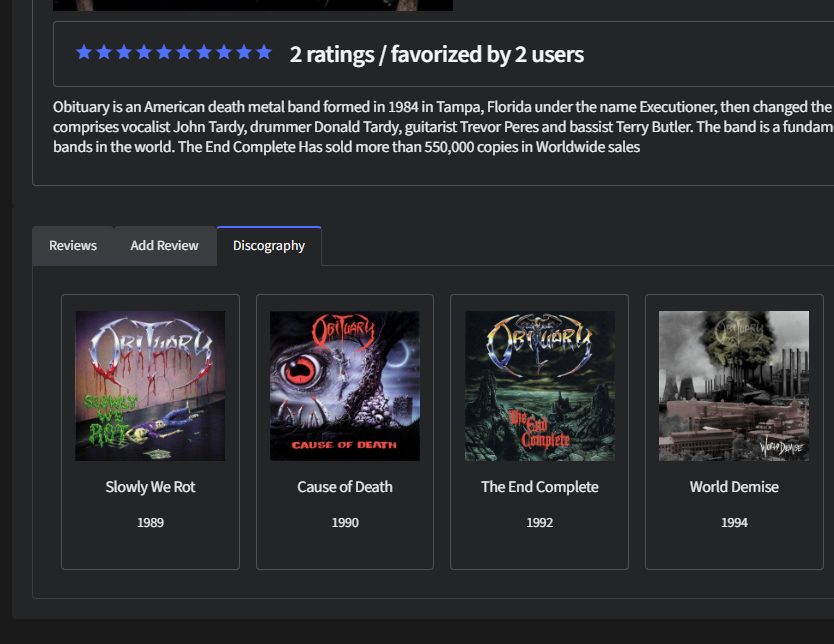Open The End Complete album cover
834x644 pixels.
coord(539,385)
